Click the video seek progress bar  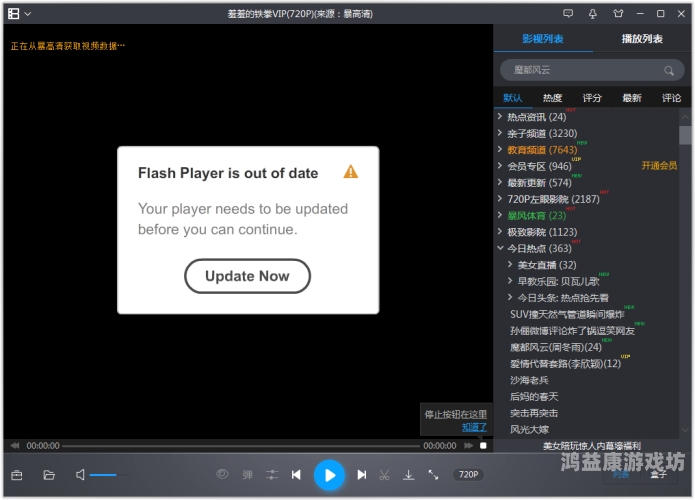pos(241,446)
